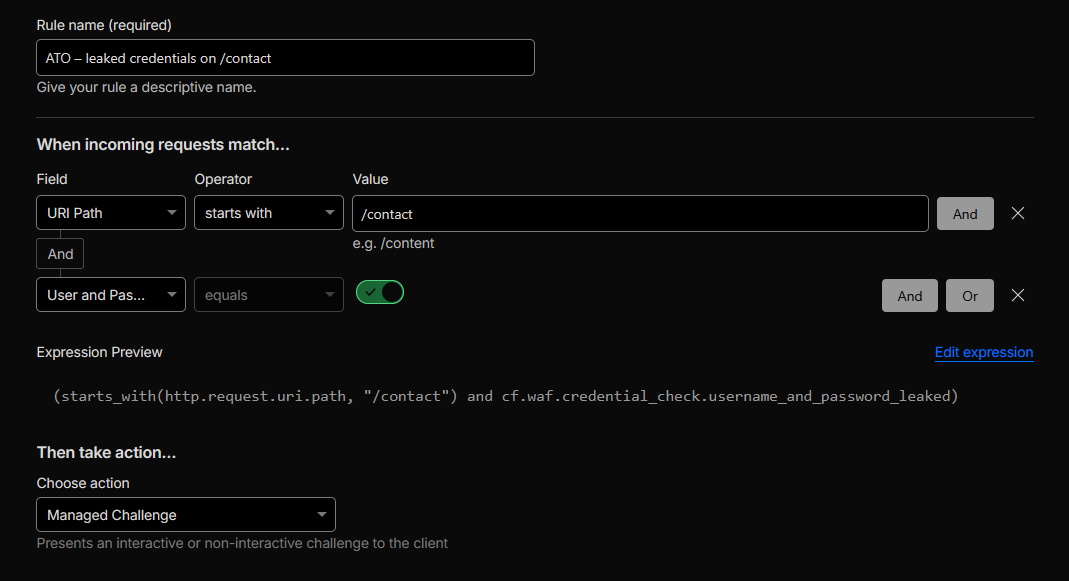Click the And button on the credentials row
Image resolution: width=1069 pixels, height=581 pixels.
(x=909, y=295)
